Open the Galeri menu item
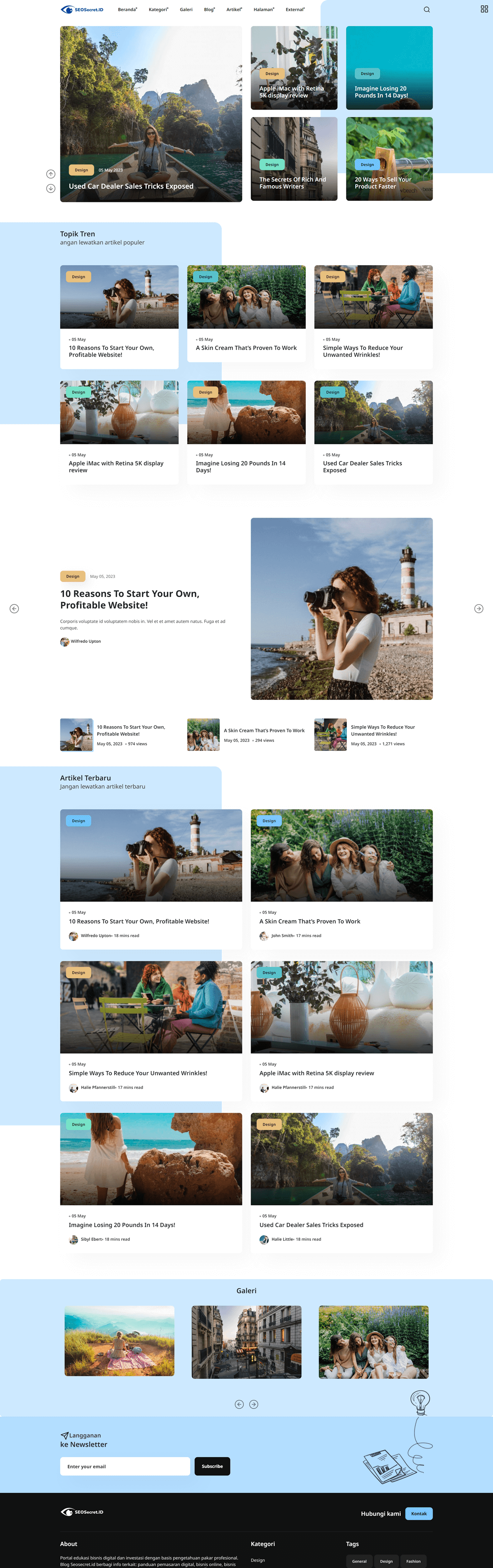The image size is (493, 1568). point(186,10)
